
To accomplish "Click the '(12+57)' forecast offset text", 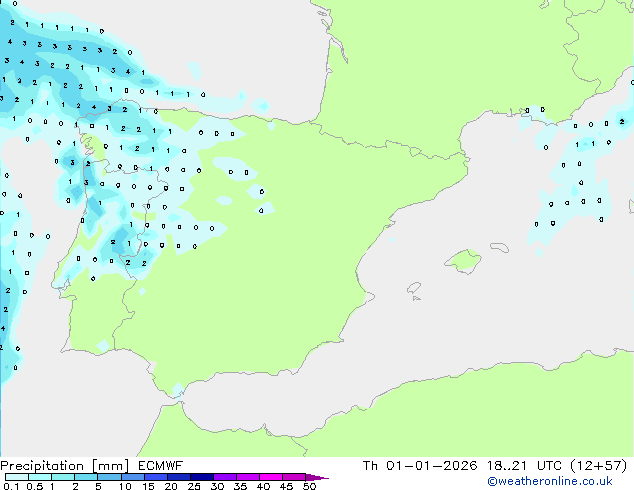I will tap(599, 466).
